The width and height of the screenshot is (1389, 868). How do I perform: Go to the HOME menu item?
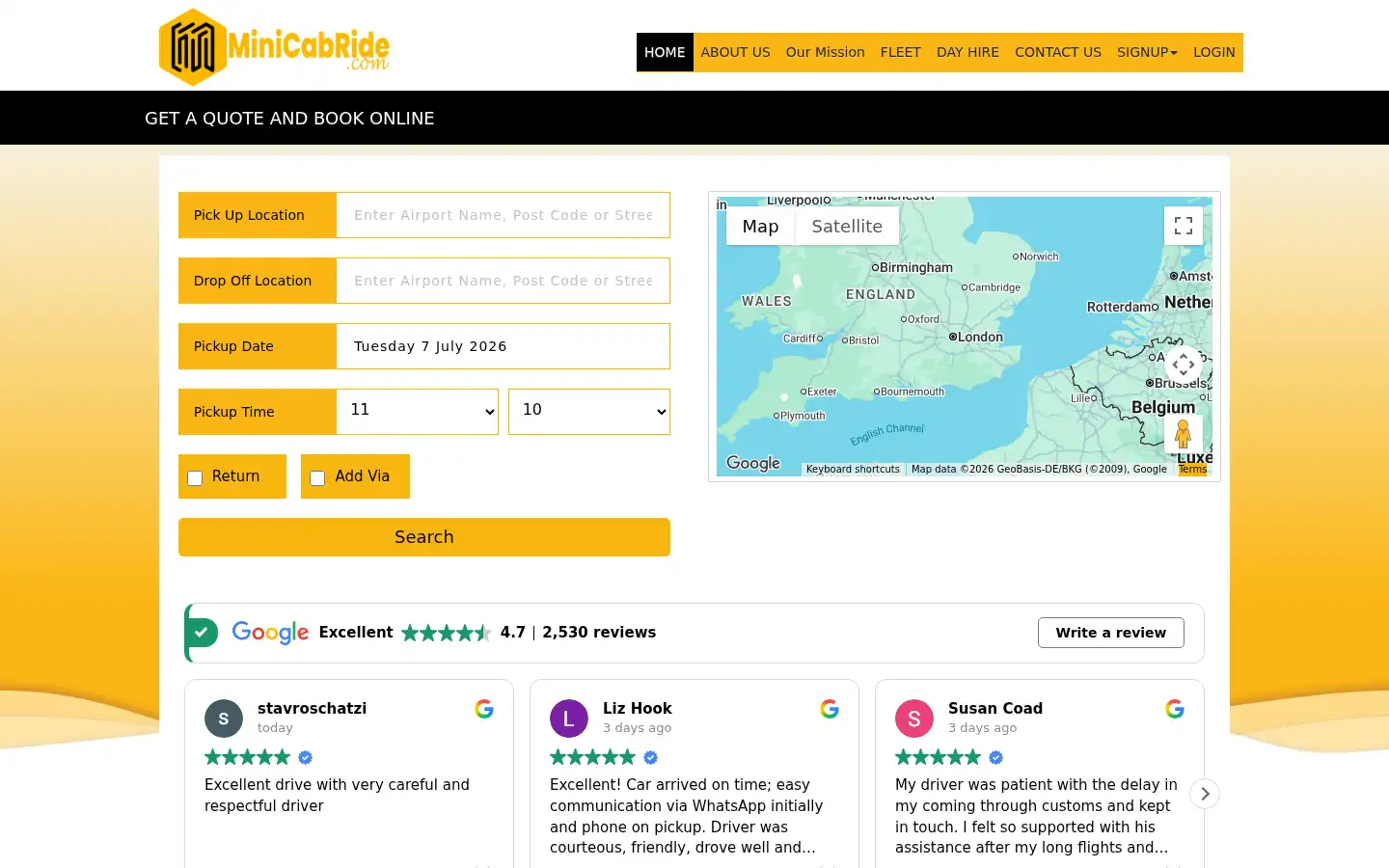(665, 52)
